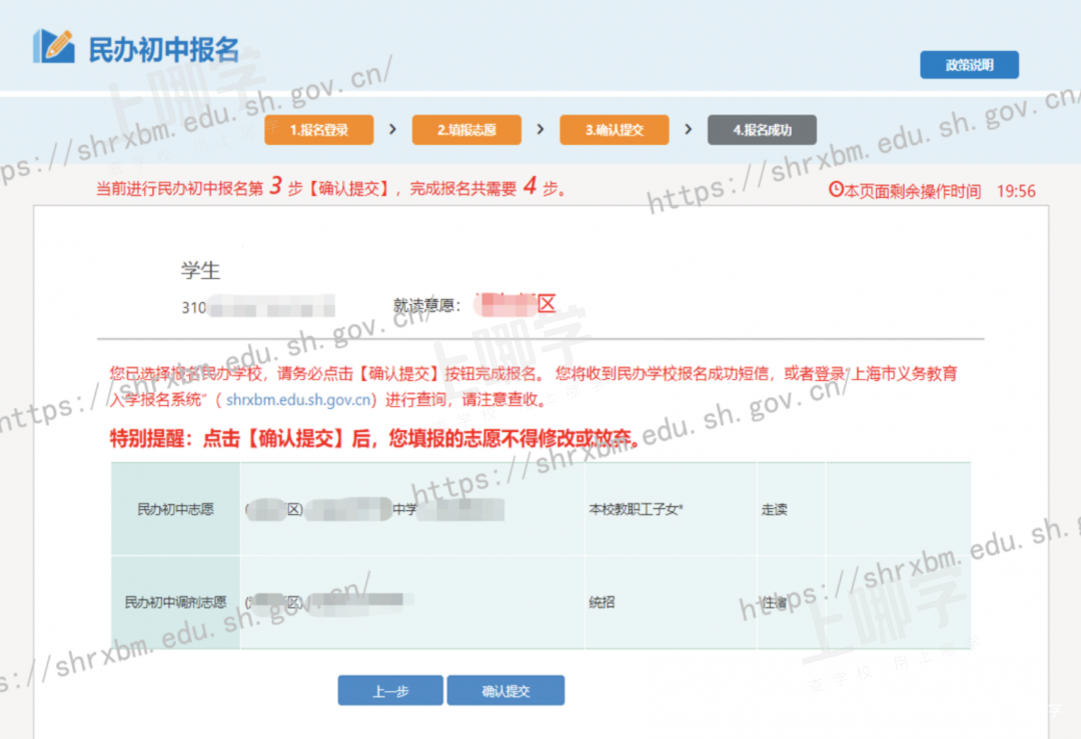1081x739 pixels.
Task: Select the orange 3.确认提交 step indicator
Action: tap(614, 130)
